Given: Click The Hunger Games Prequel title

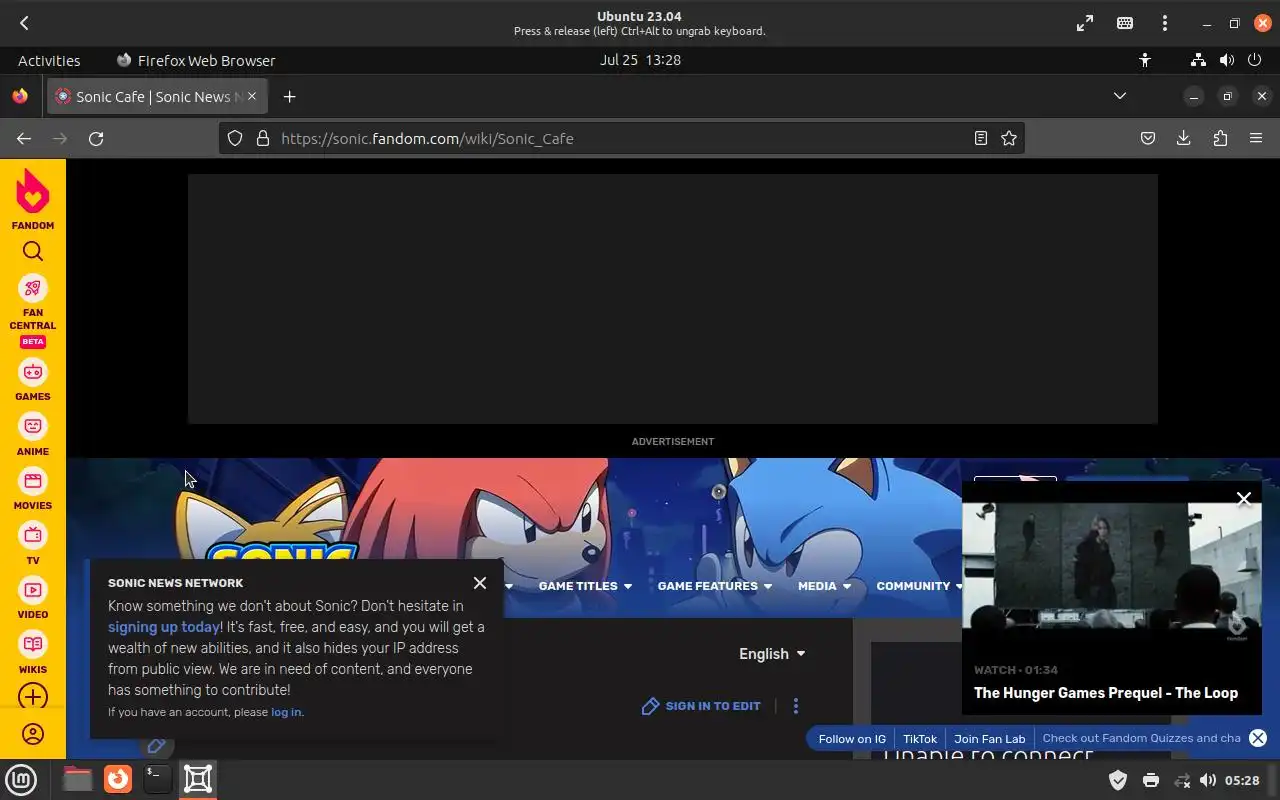Looking at the screenshot, I should [x=1106, y=693].
